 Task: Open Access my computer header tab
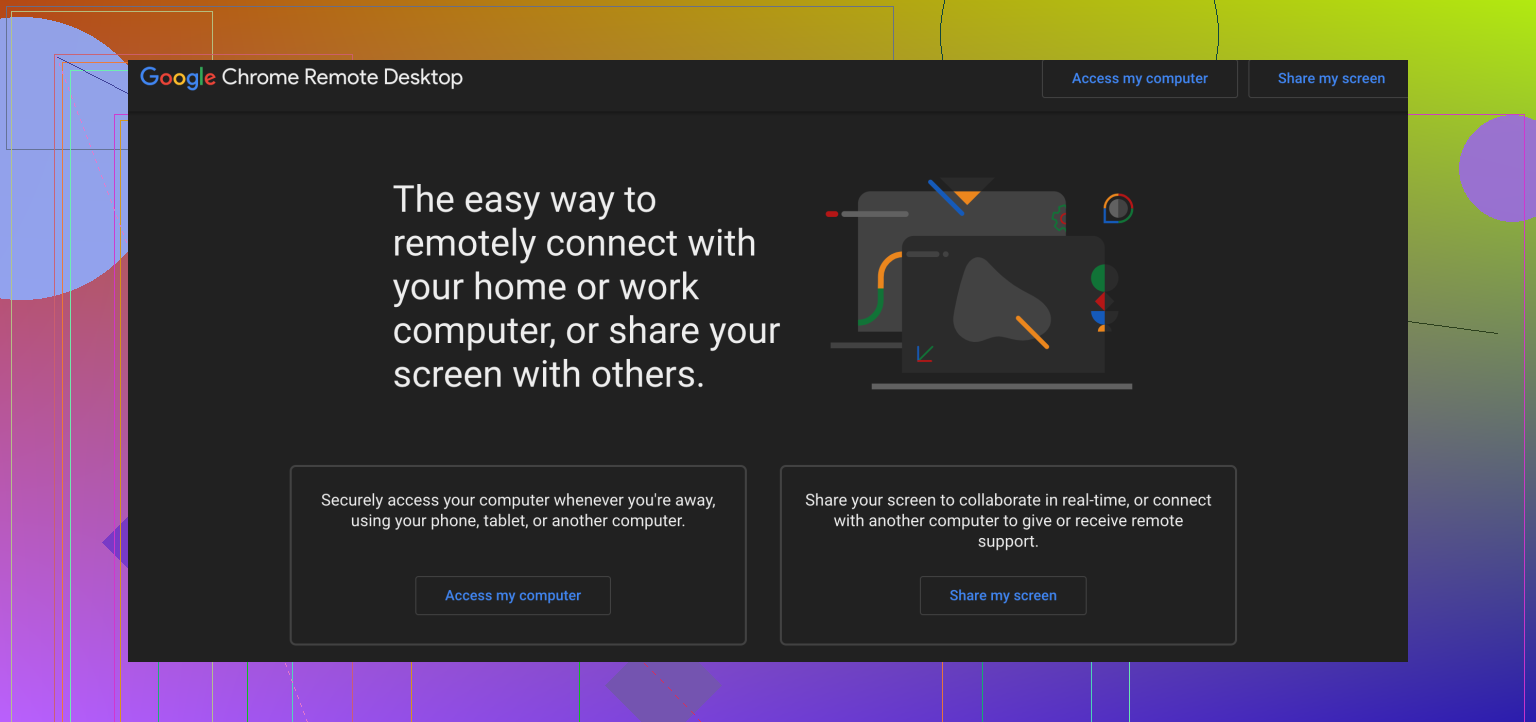(1139, 78)
